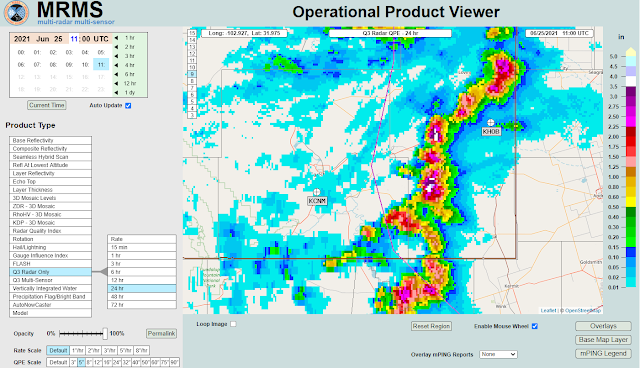640x368 pixels.
Task: Set map zoom level 15
Action: pos(192,33)
